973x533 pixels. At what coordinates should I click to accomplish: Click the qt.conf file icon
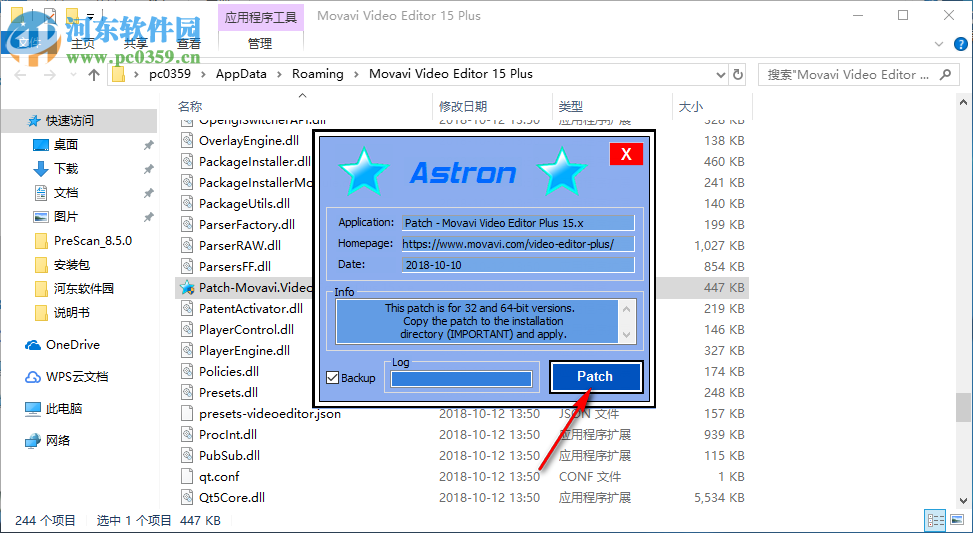[x=187, y=477]
